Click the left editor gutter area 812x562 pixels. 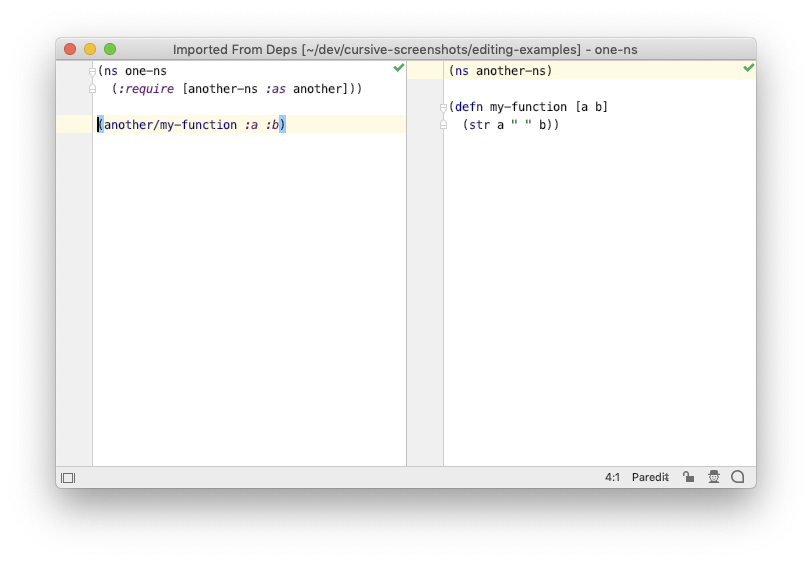coord(74,263)
